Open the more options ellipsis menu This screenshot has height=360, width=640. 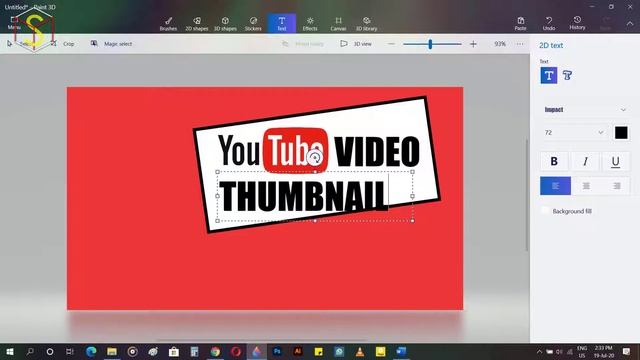pyautogui.click(x=520, y=44)
